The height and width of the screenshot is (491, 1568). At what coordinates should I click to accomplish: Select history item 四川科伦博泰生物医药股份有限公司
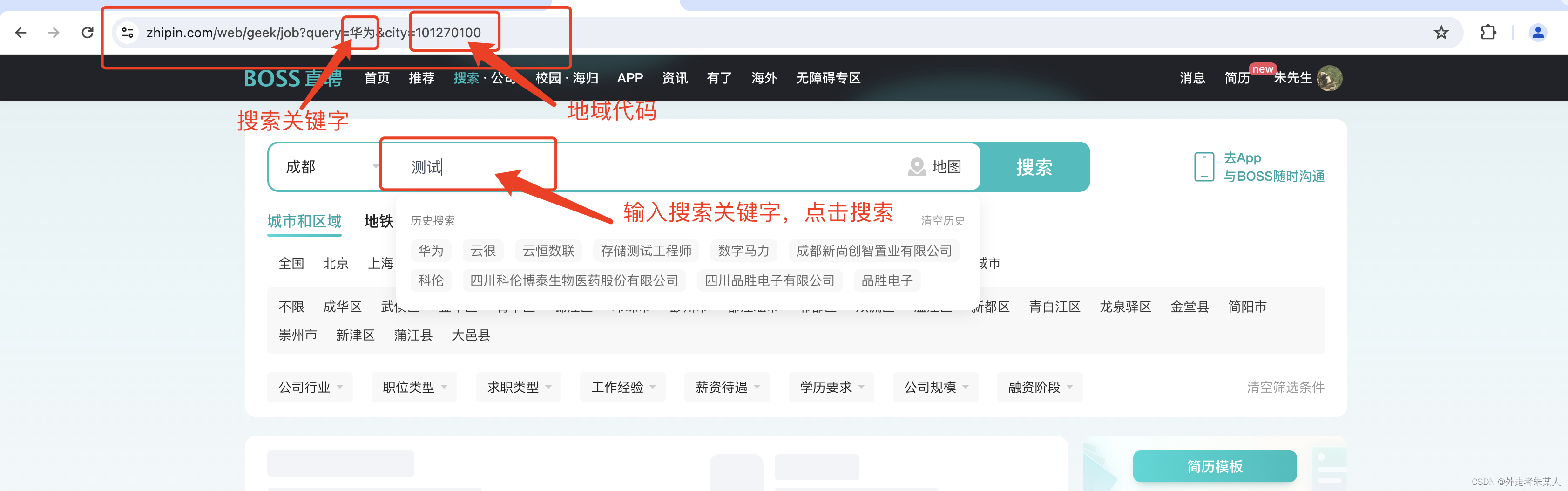pyautogui.click(x=574, y=280)
